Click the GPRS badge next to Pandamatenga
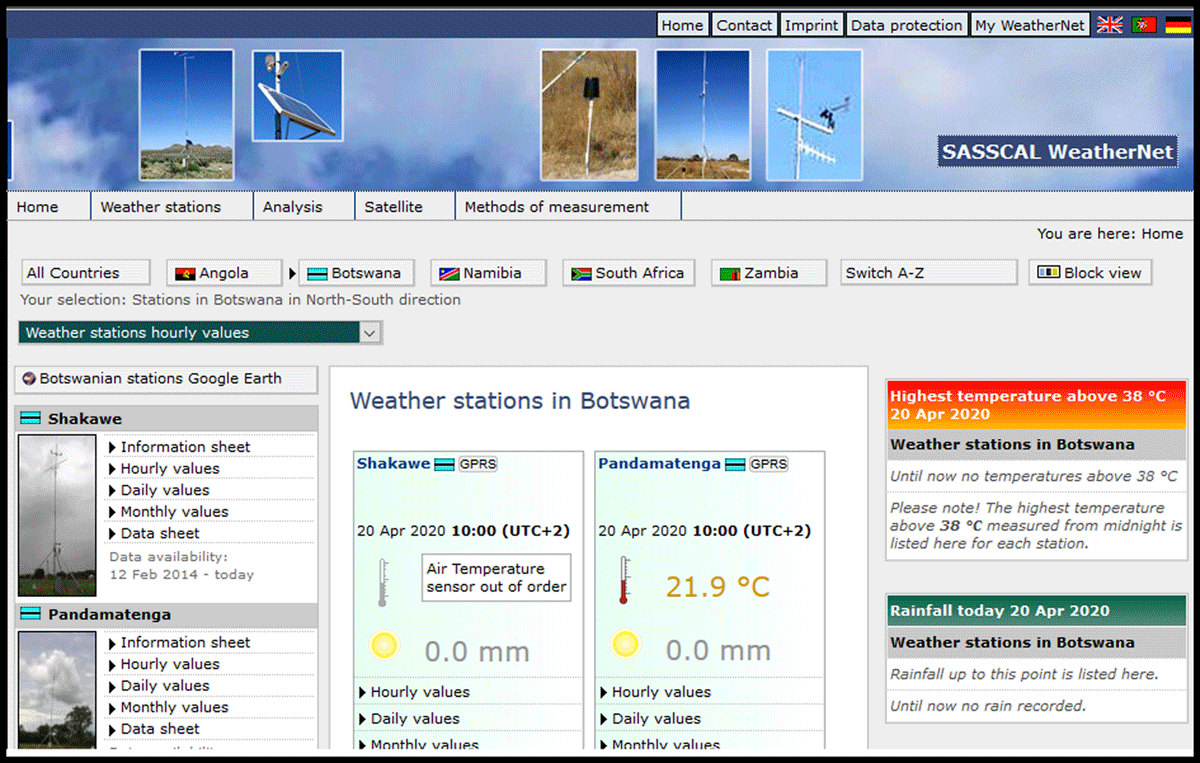This screenshot has width=1200, height=763. 769,464
